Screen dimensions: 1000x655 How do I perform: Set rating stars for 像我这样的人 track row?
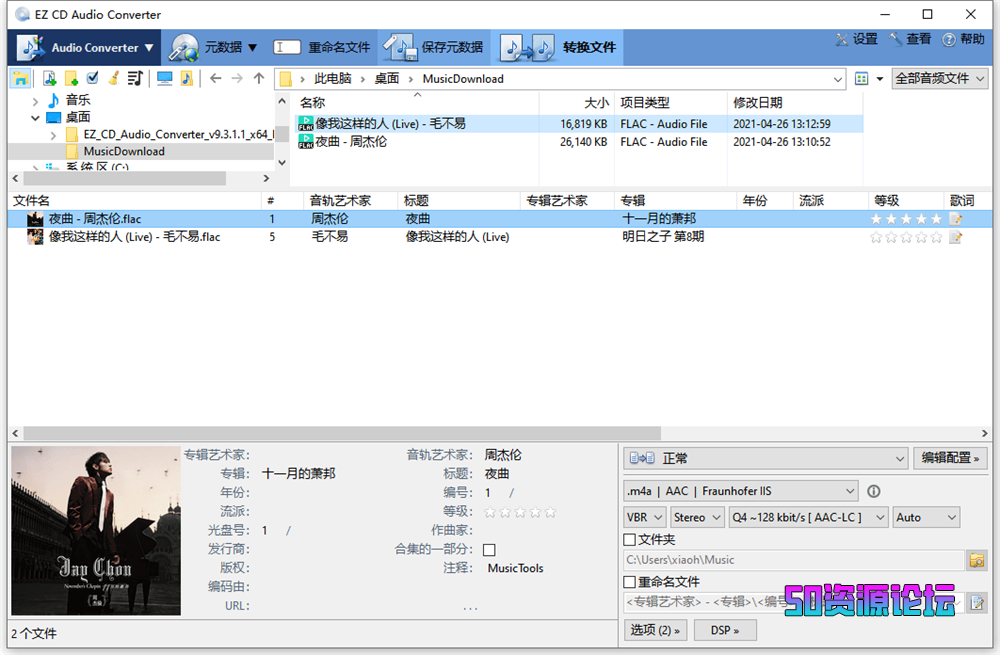point(906,237)
